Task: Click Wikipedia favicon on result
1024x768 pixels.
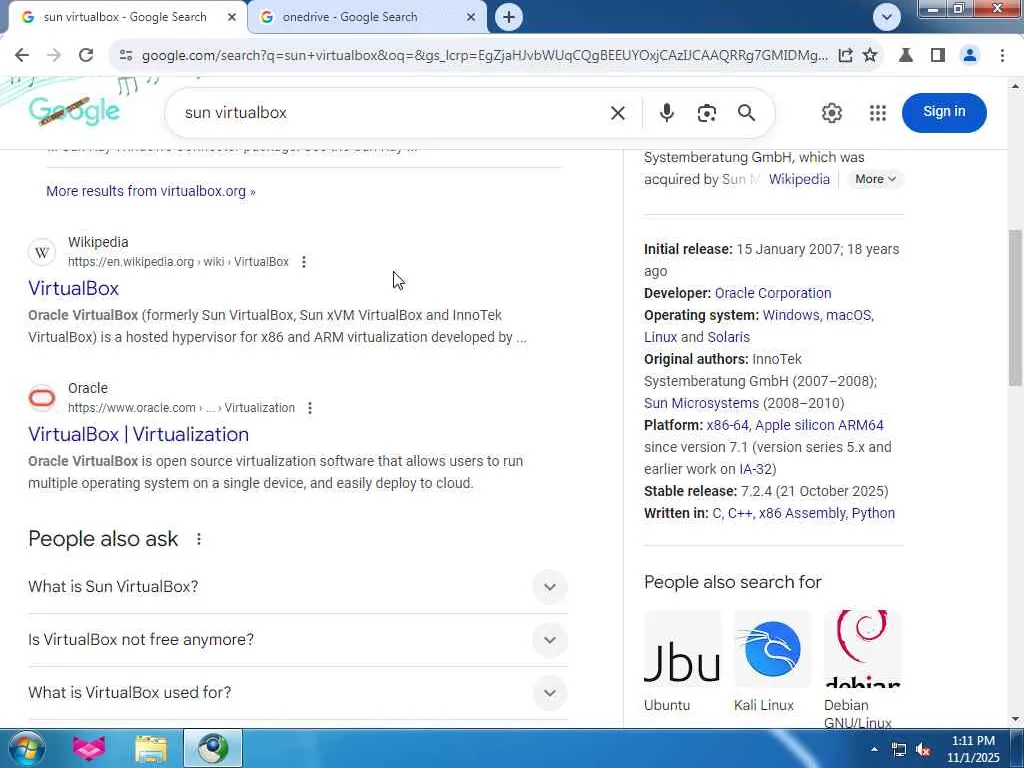Action: point(42,253)
